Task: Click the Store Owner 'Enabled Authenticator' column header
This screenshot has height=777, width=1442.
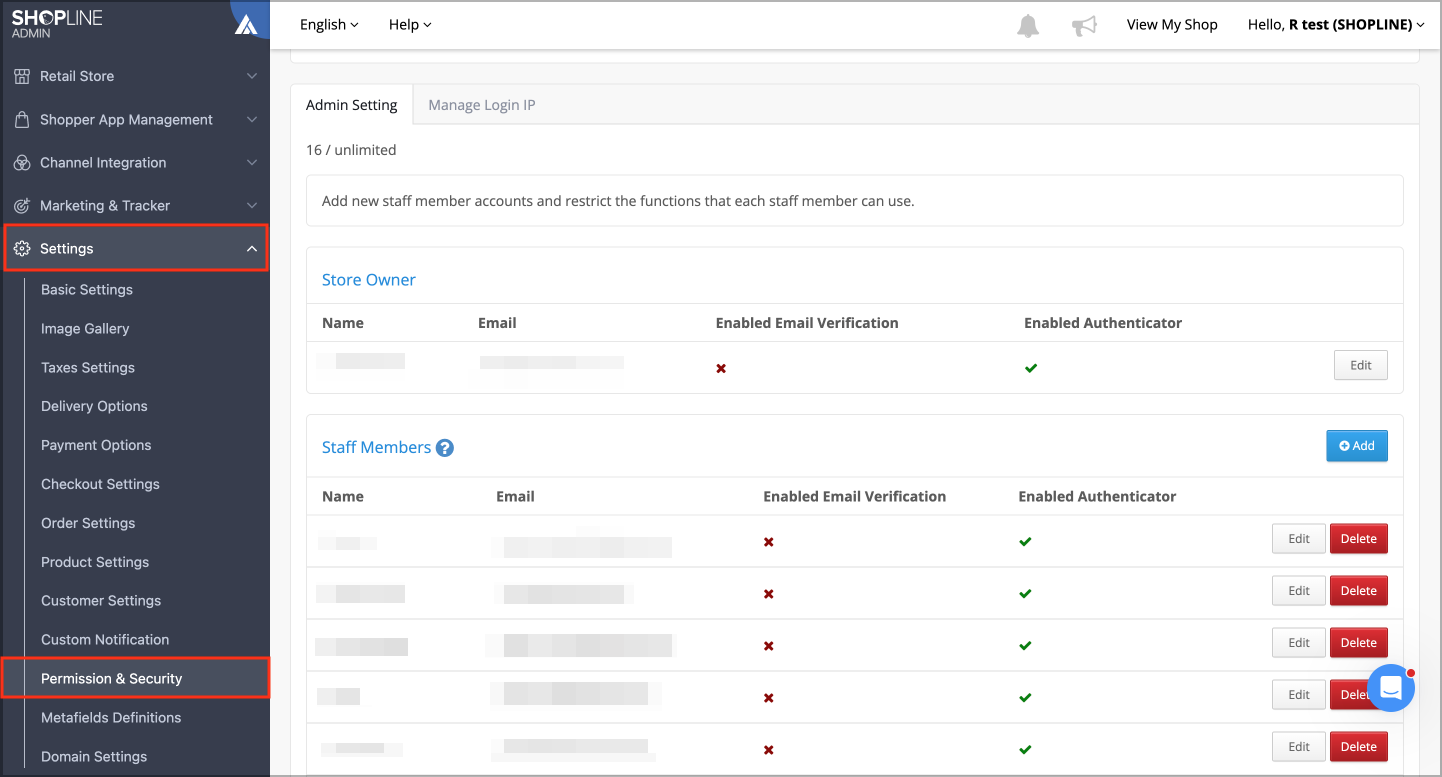Action: (1103, 323)
